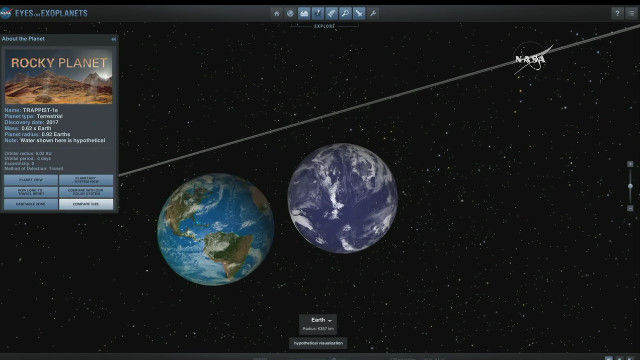Select the observatory dome toolbar icon
Screen dimensions: 640x360
tap(304, 13)
